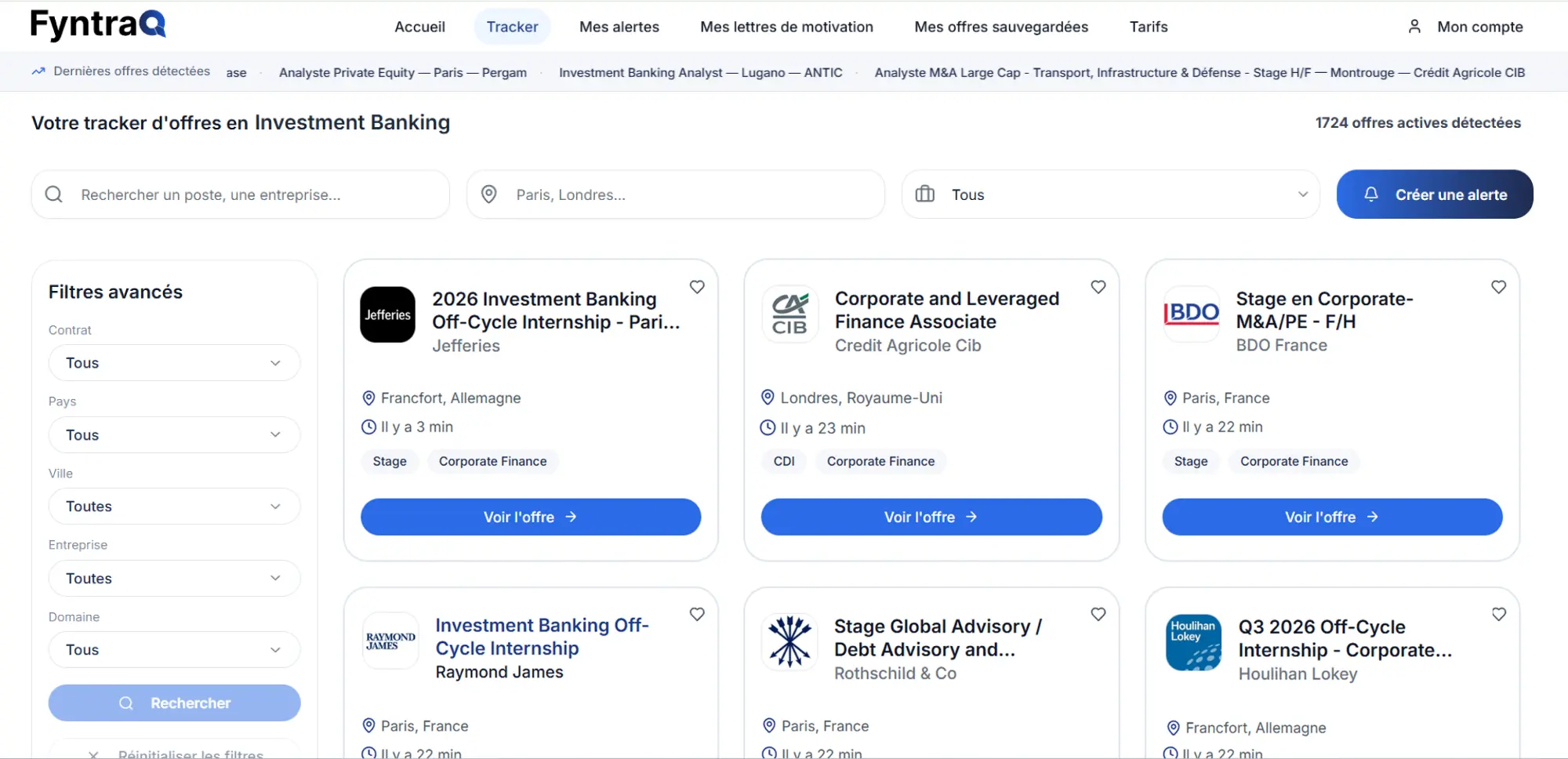1568x759 pixels.
Task: Click the Credit Agricole CIB logo
Action: (x=789, y=314)
